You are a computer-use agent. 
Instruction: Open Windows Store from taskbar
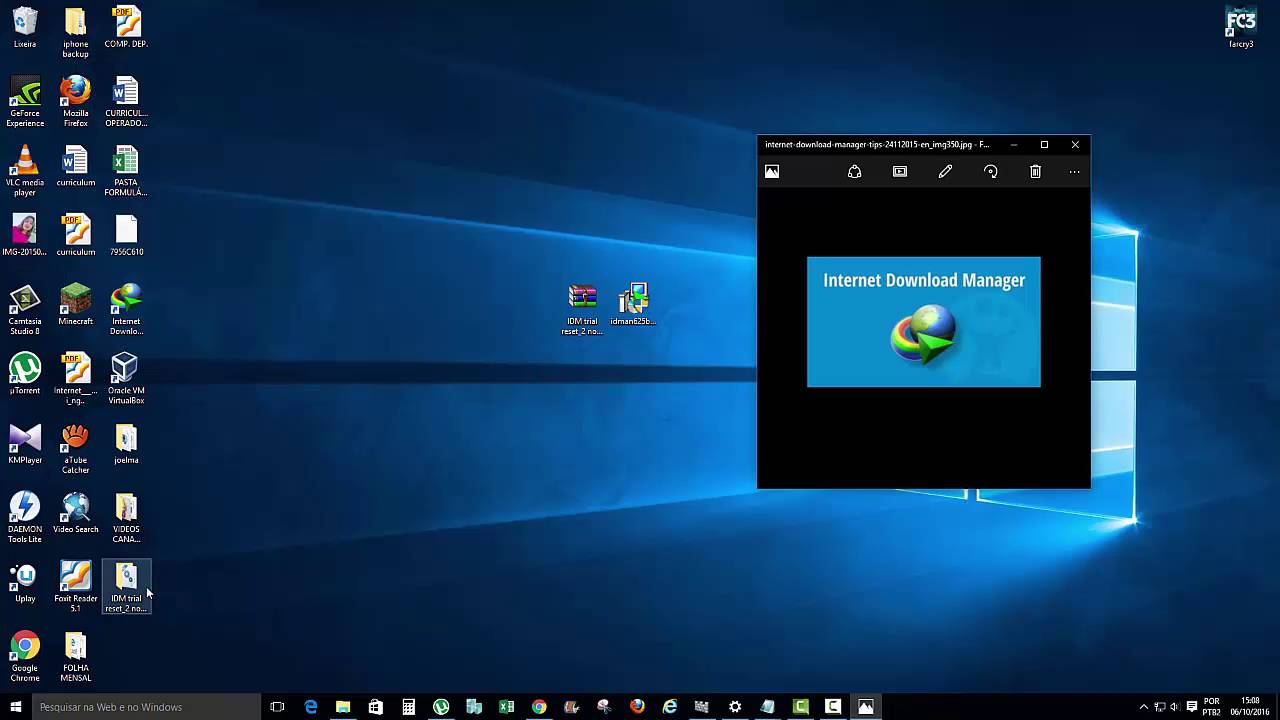click(x=375, y=707)
